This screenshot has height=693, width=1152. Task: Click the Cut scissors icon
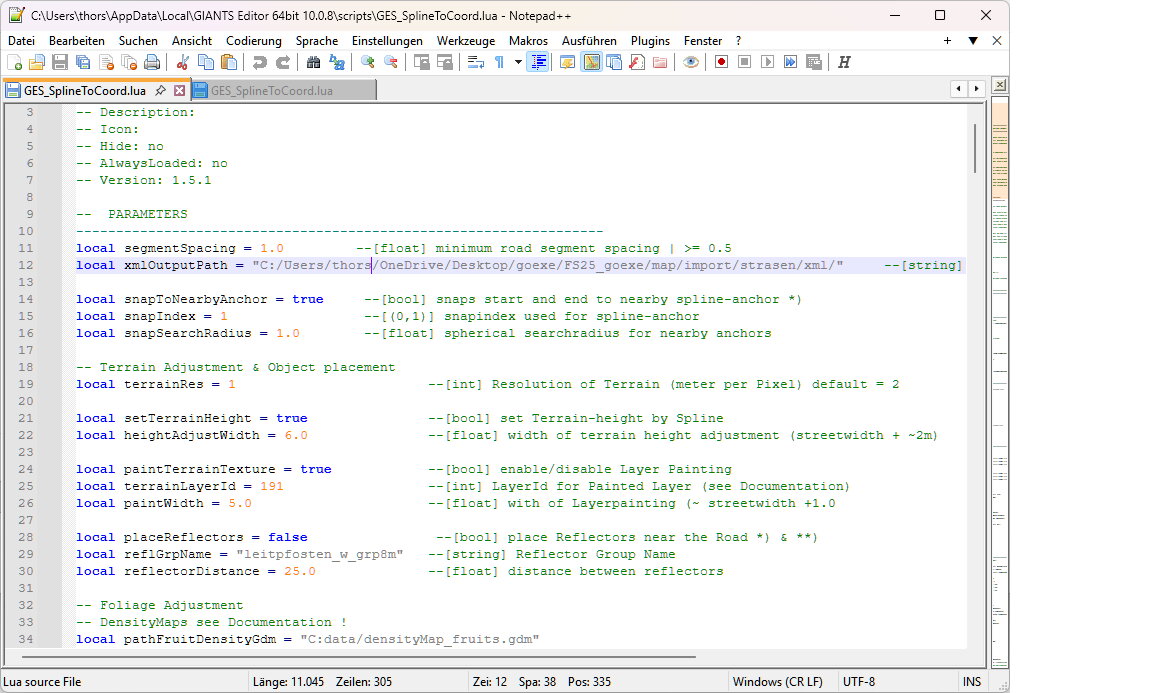(x=183, y=62)
